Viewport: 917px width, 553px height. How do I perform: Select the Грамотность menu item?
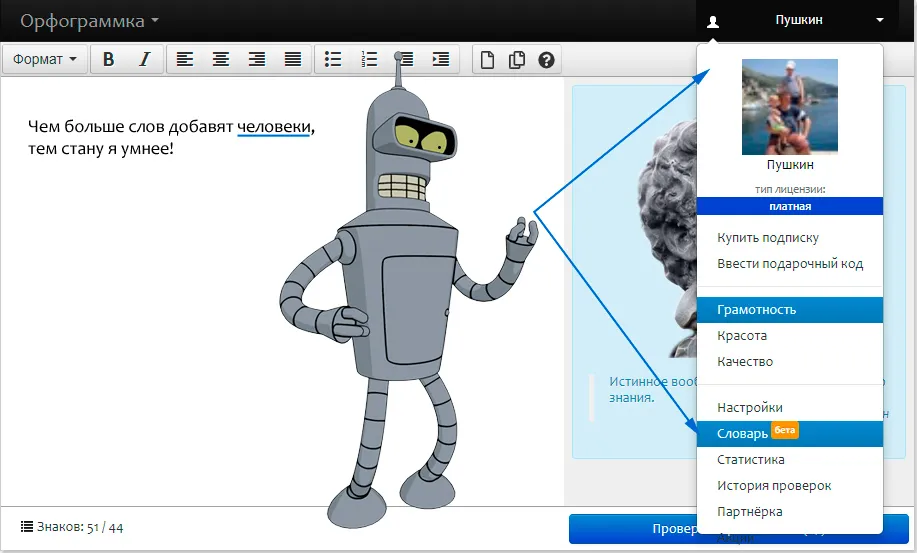click(790, 310)
